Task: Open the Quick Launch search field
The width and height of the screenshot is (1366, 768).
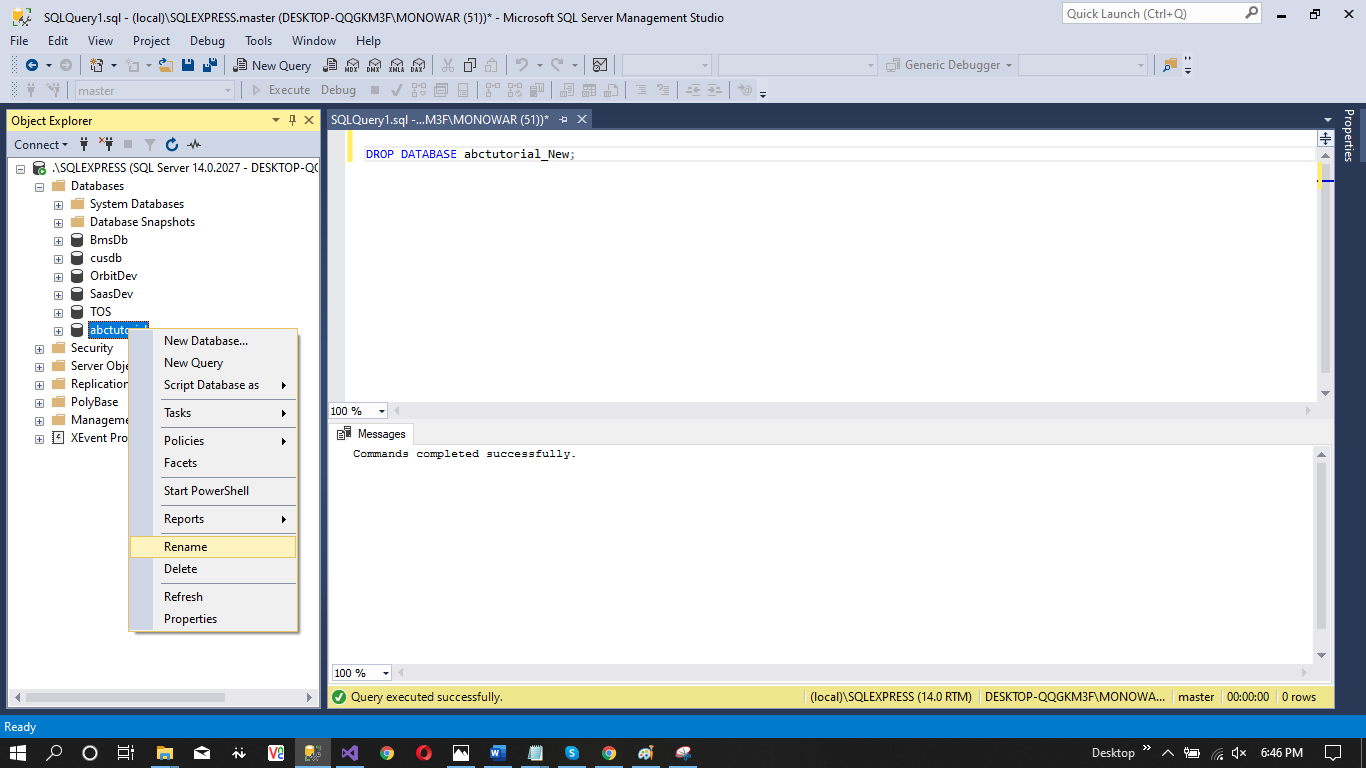Action: 1161,14
